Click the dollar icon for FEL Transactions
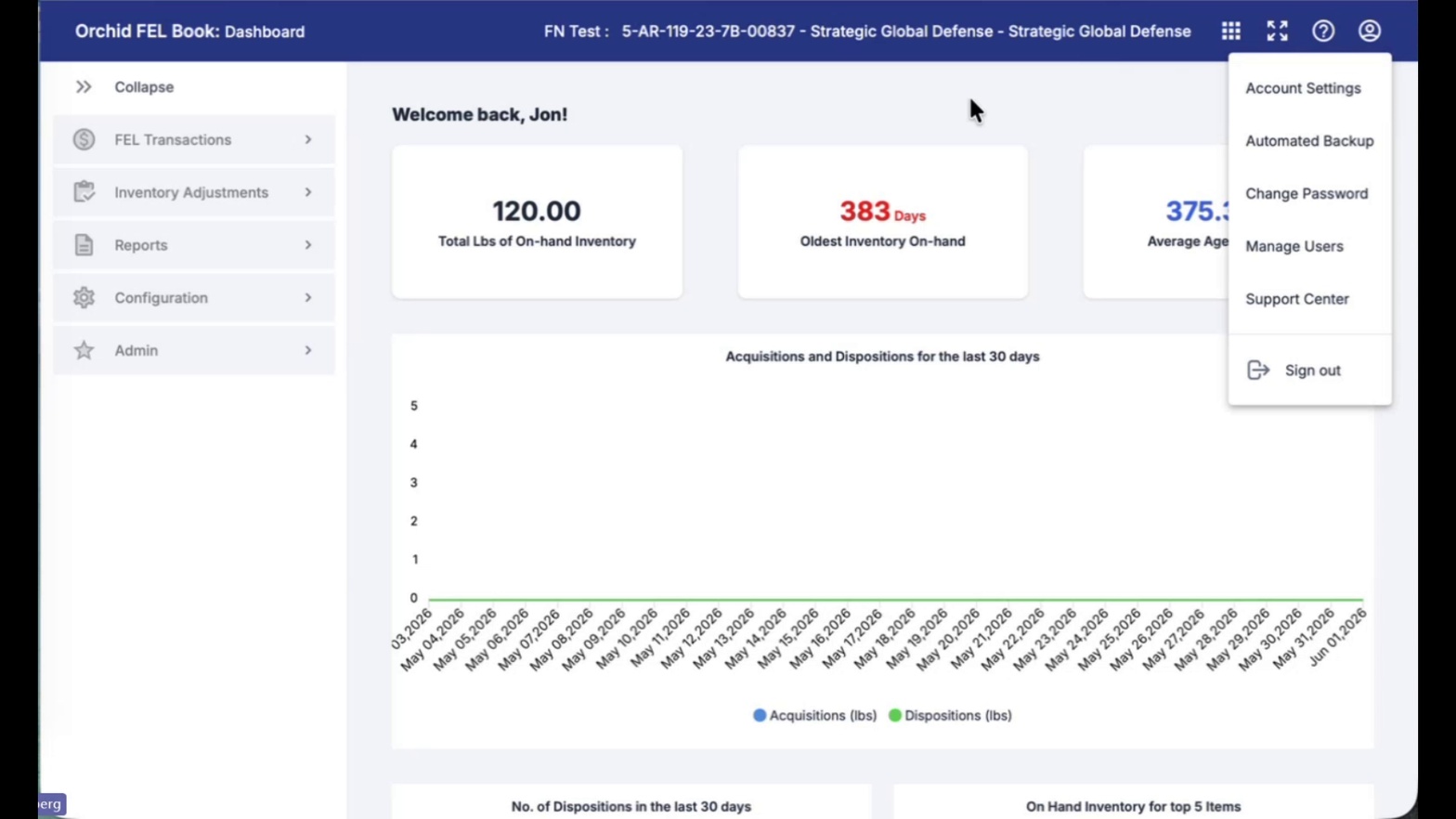1456x819 pixels. 84,139
